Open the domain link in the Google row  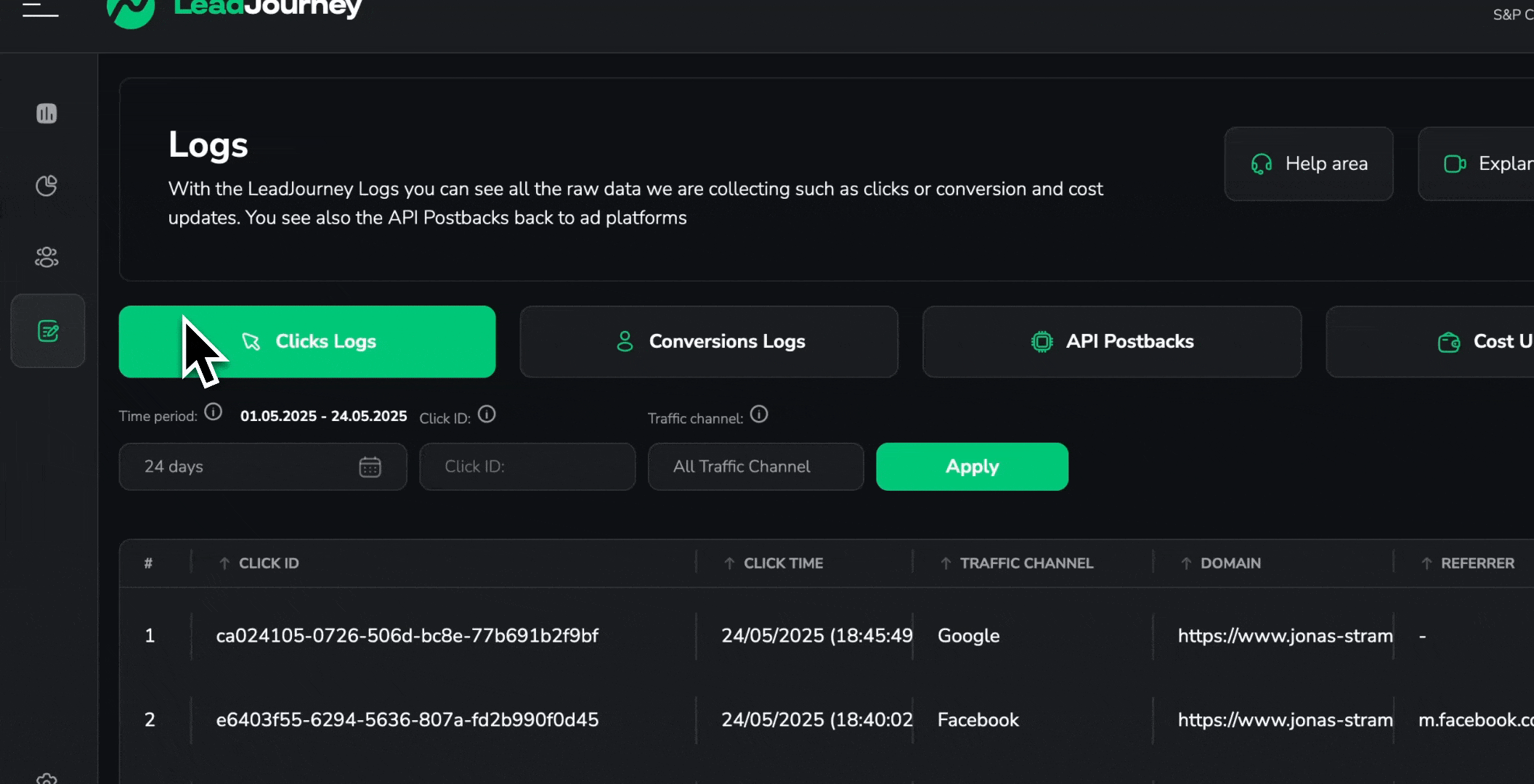pos(1286,636)
